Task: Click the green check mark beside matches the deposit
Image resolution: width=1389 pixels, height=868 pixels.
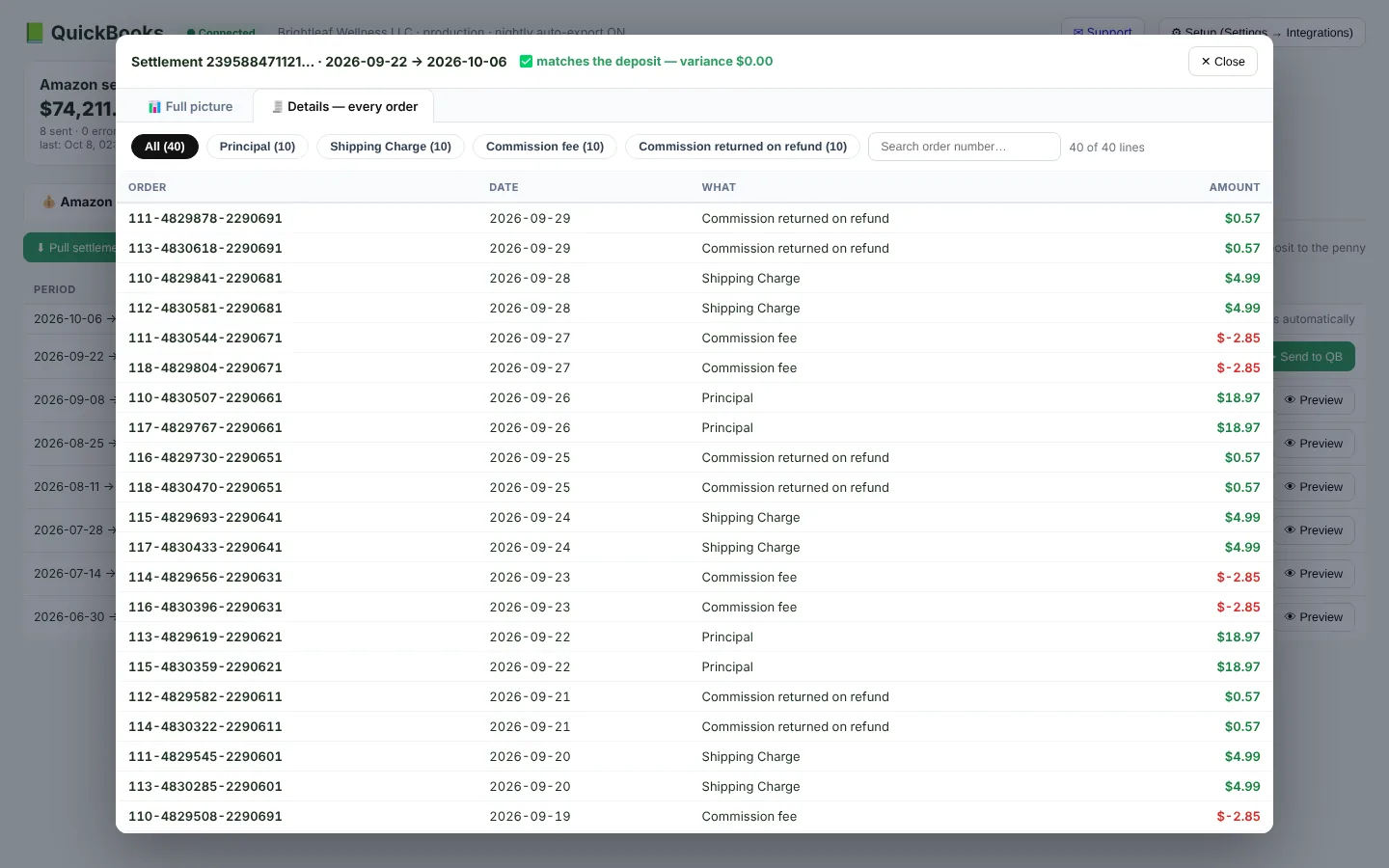Action: pos(526,62)
